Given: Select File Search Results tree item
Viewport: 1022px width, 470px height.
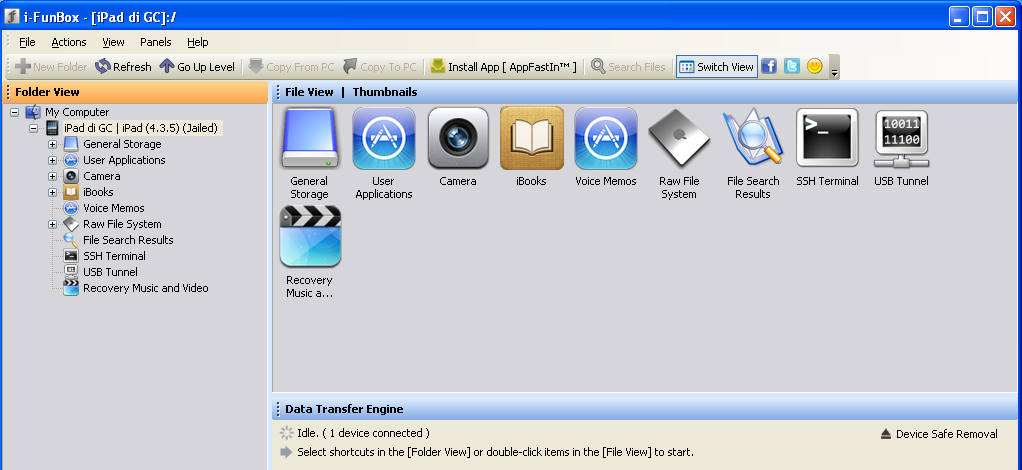Looking at the screenshot, I should click(128, 240).
